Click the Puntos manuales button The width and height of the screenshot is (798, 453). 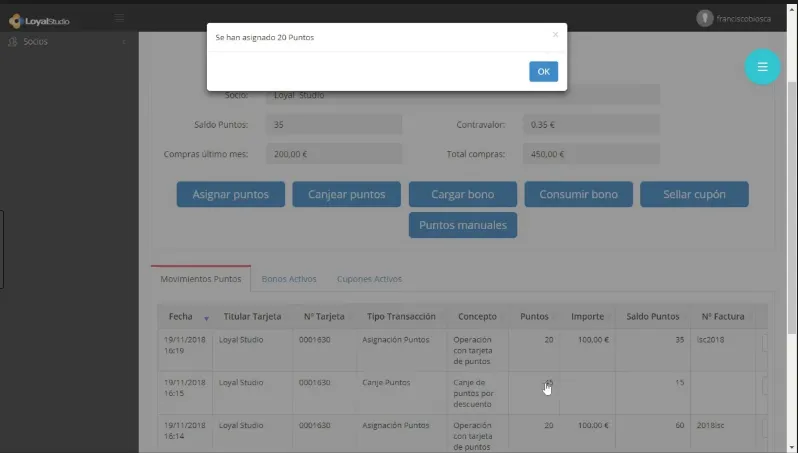pyautogui.click(x=463, y=225)
